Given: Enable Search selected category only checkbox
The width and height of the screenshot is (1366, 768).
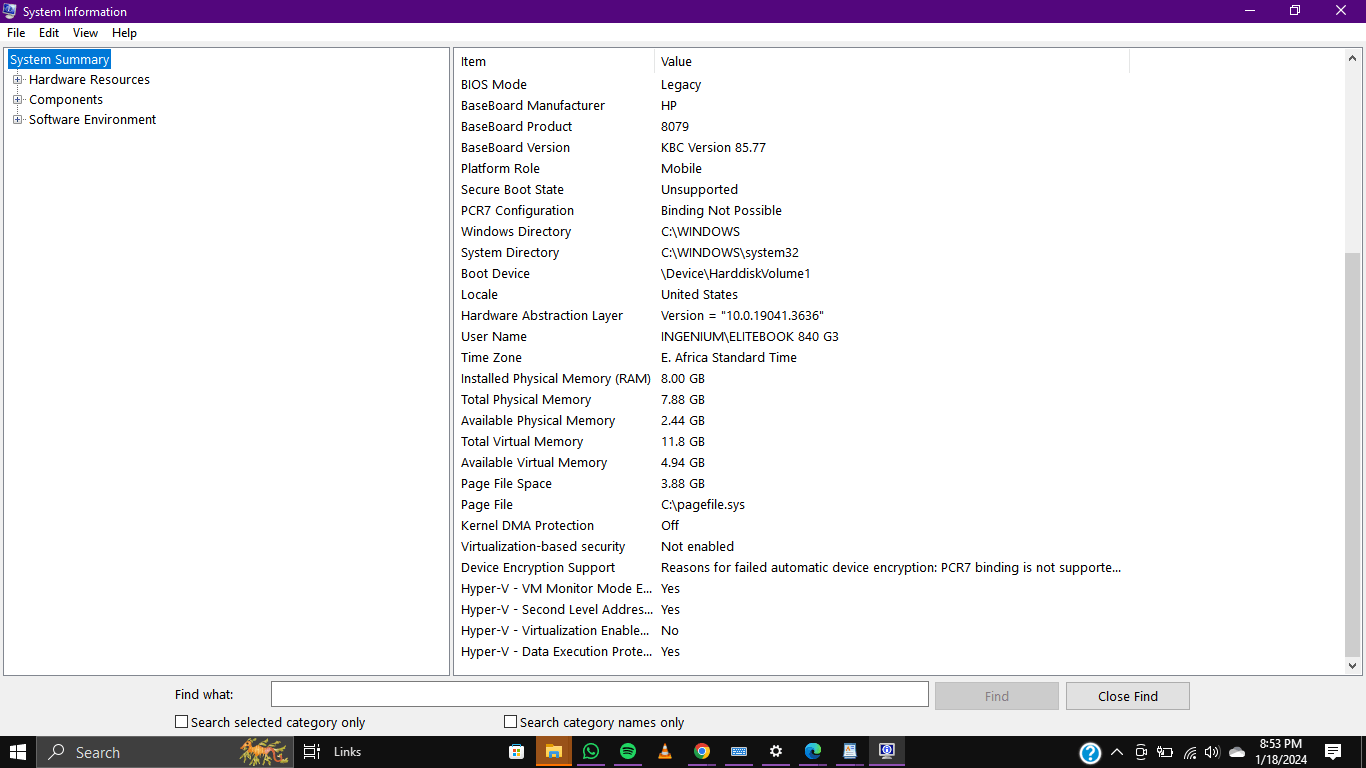Looking at the screenshot, I should [x=181, y=721].
